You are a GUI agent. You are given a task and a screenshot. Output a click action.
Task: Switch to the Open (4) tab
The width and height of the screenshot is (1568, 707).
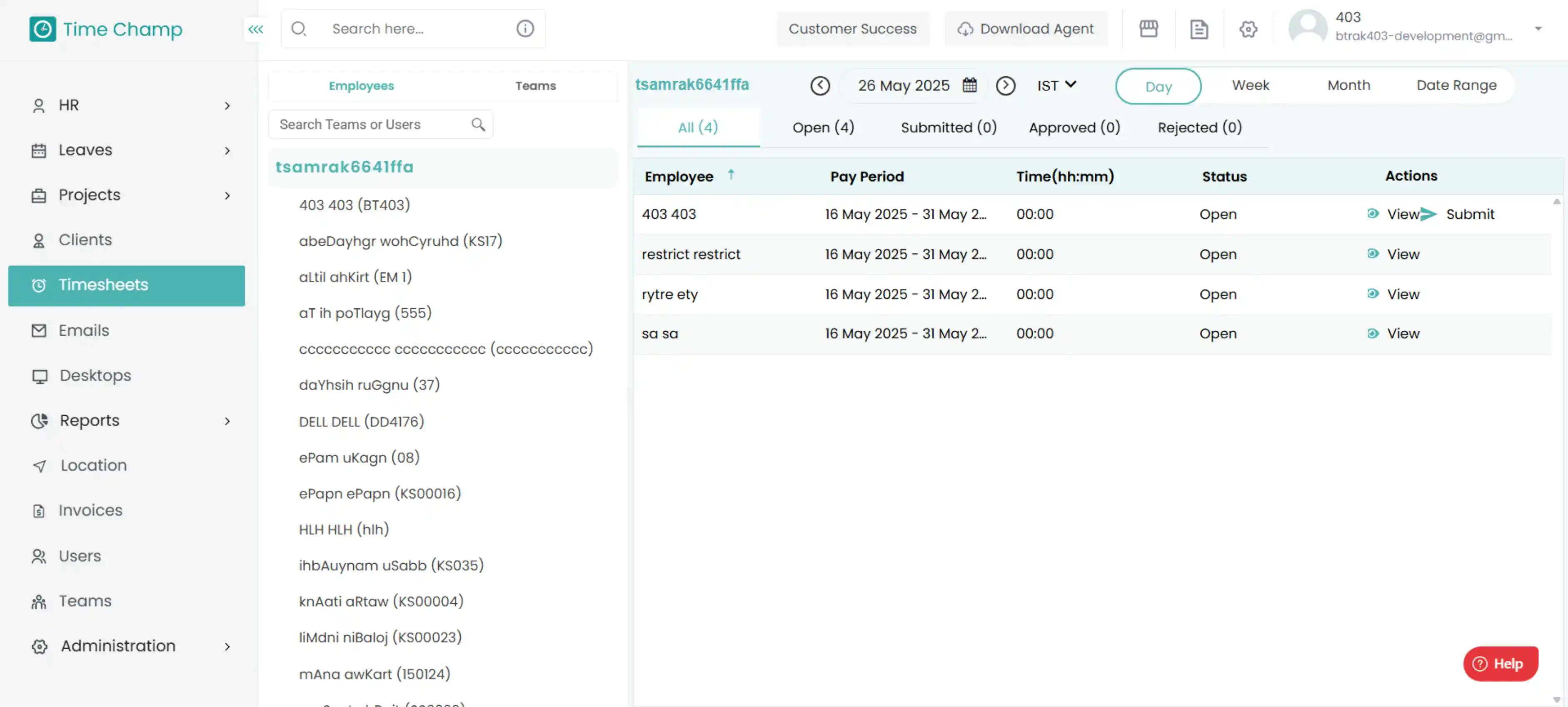(x=824, y=127)
